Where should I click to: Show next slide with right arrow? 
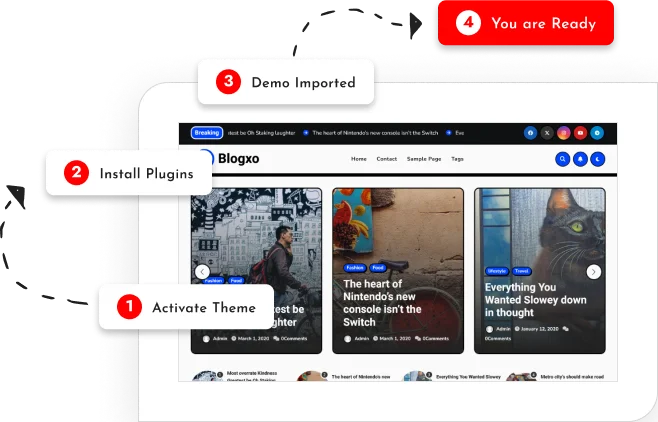tap(593, 272)
